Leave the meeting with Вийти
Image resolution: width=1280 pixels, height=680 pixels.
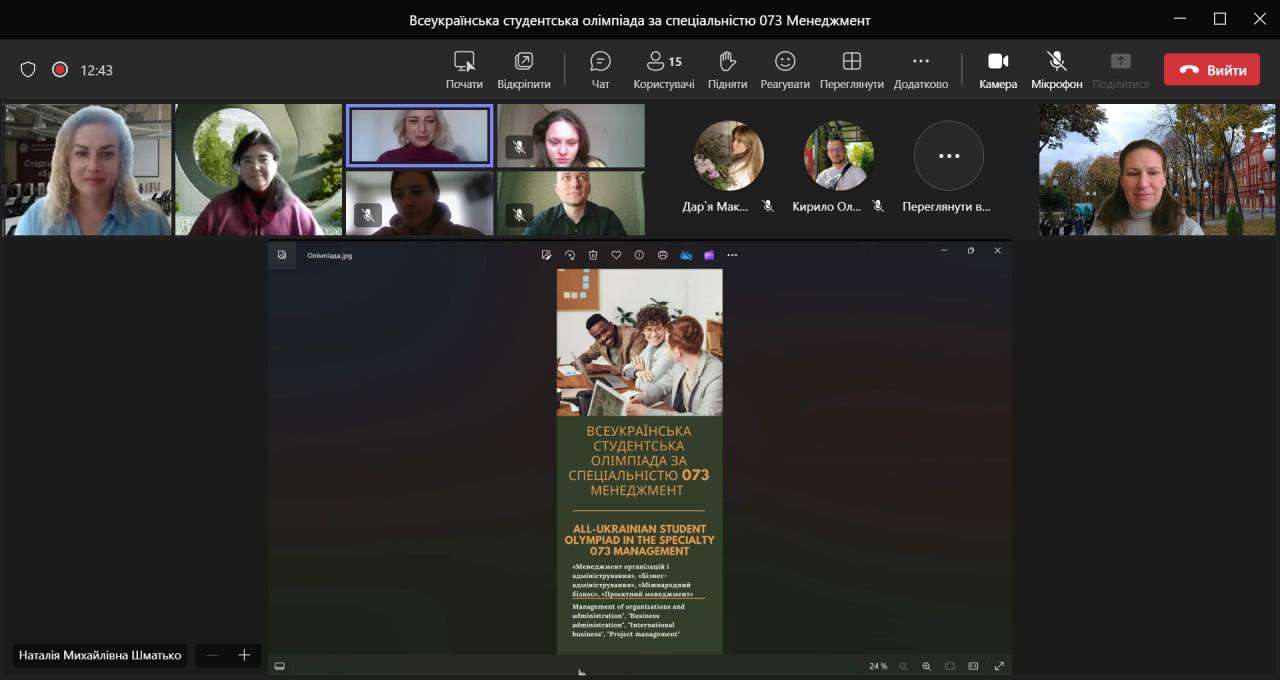click(x=1211, y=70)
